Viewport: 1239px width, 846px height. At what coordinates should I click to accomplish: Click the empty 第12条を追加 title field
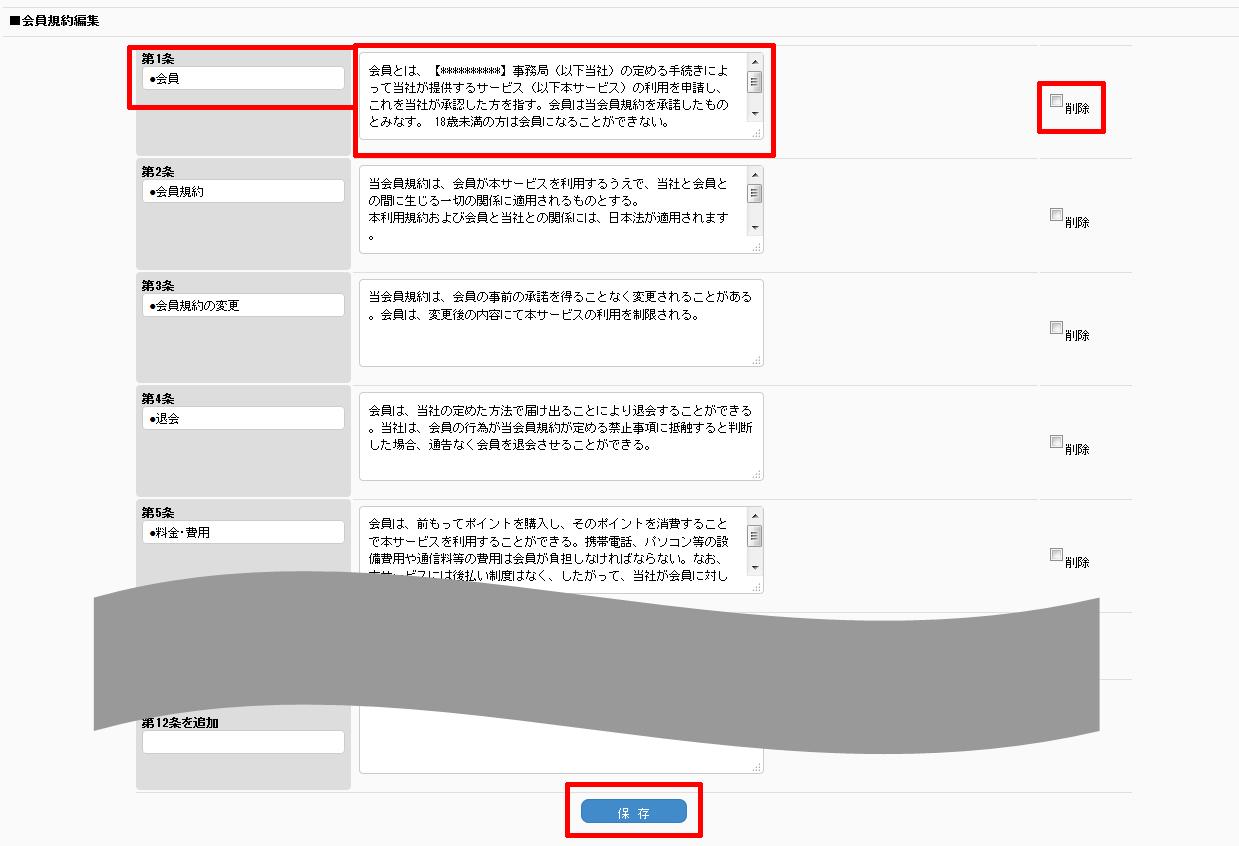coord(243,742)
